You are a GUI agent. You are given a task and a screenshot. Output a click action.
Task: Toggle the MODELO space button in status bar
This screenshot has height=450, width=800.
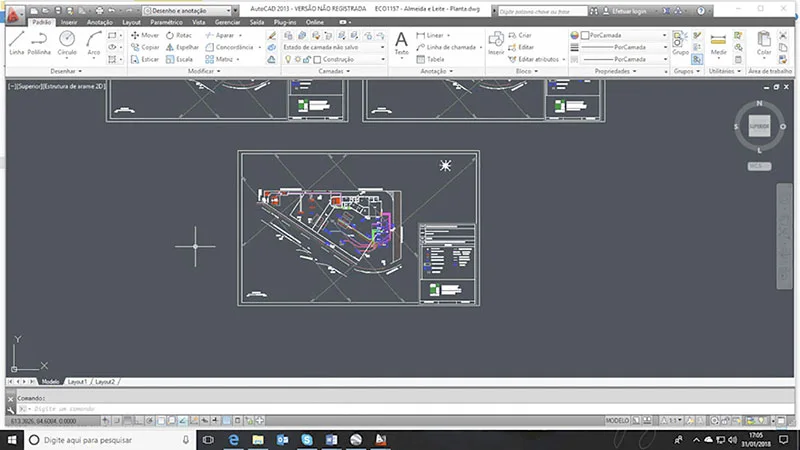619,421
